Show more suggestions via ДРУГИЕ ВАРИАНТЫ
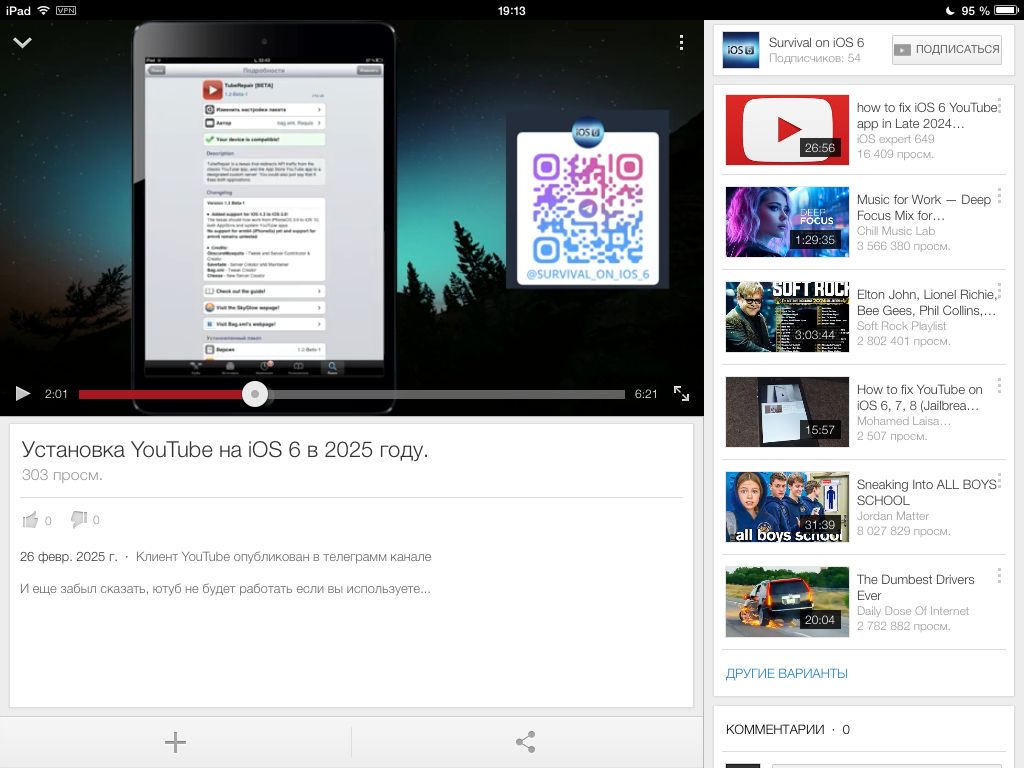This screenshot has width=1024, height=768. (786, 673)
